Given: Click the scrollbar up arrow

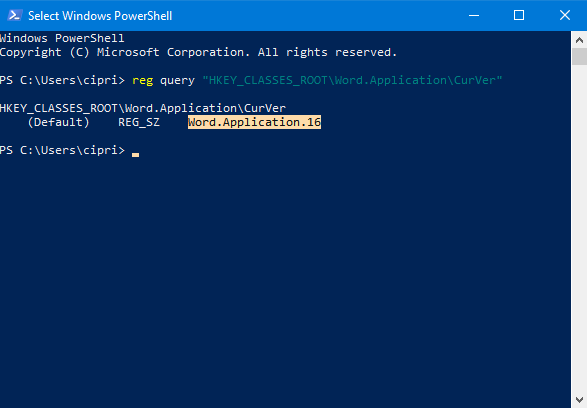Looking at the screenshot, I should (579, 40).
